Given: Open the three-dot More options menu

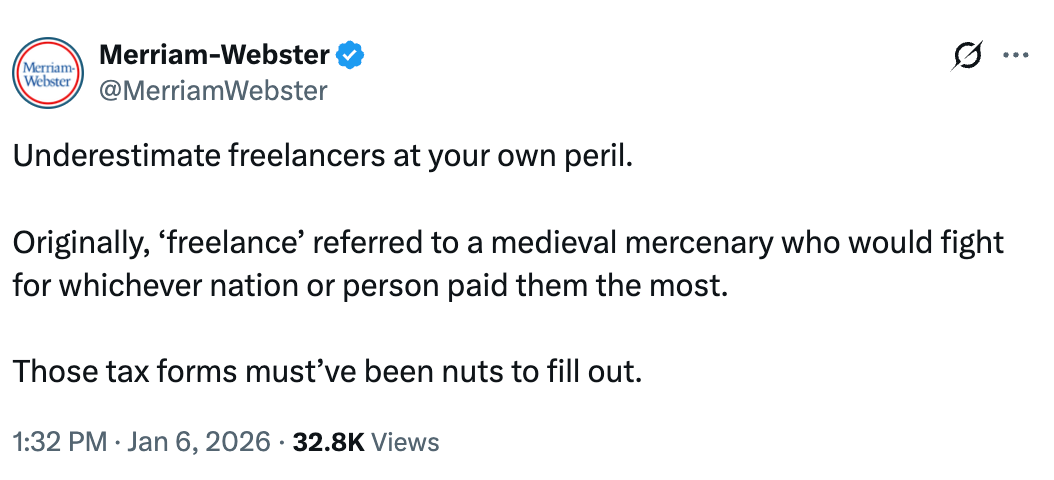Looking at the screenshot, I should pos(1015,56).
